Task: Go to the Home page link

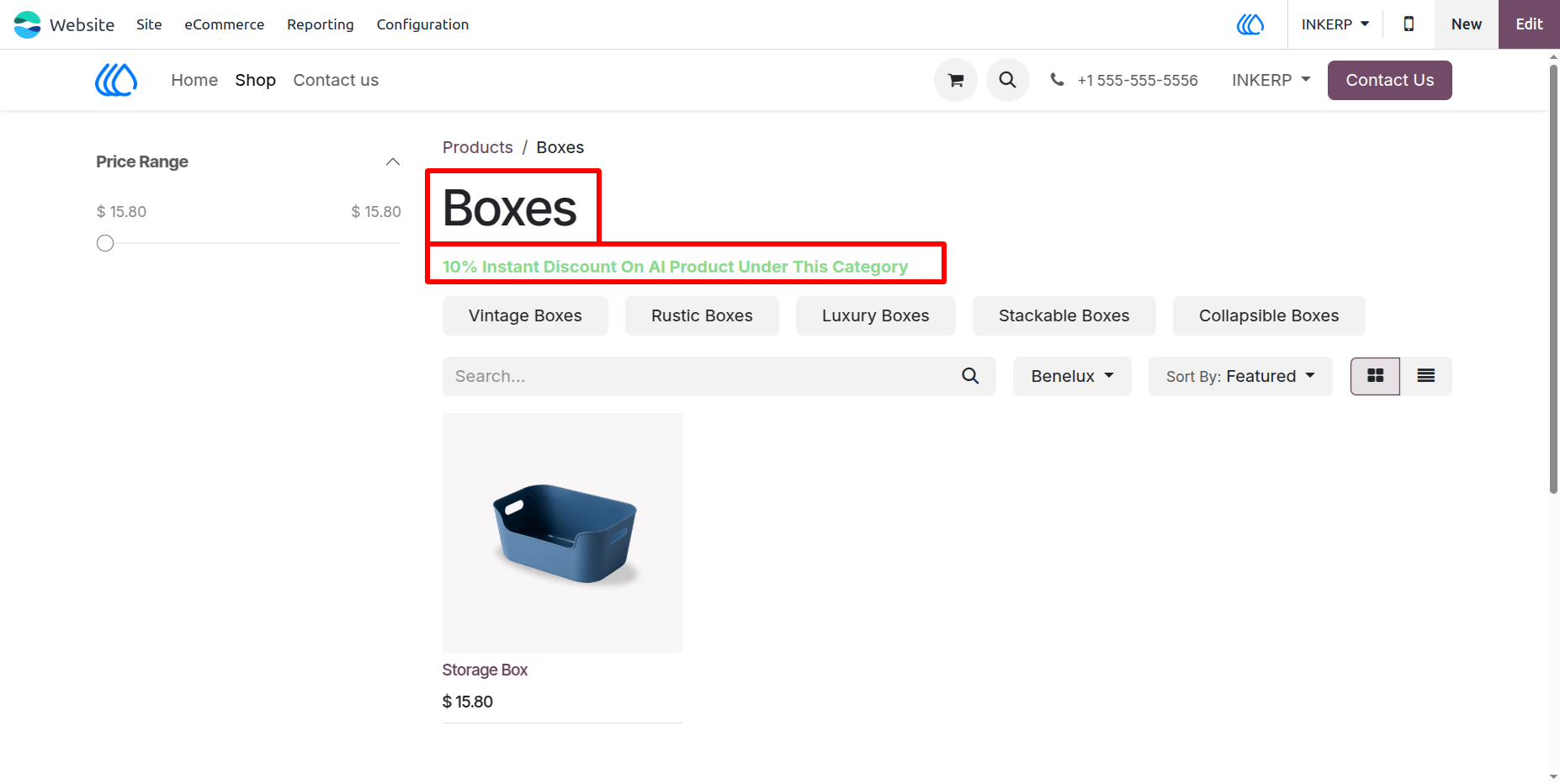Action: coord(194,80)
